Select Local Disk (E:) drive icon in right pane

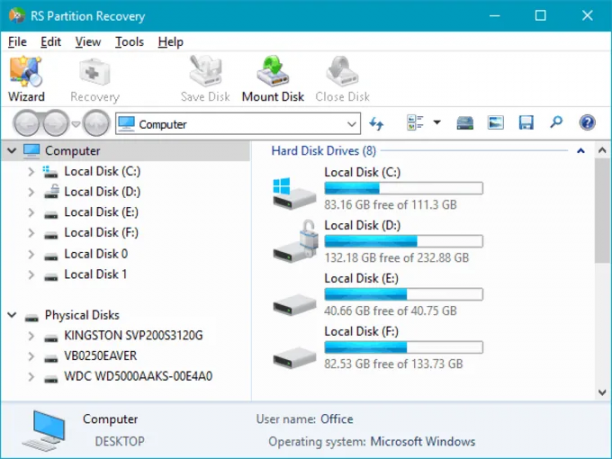(x=294, y=305)
